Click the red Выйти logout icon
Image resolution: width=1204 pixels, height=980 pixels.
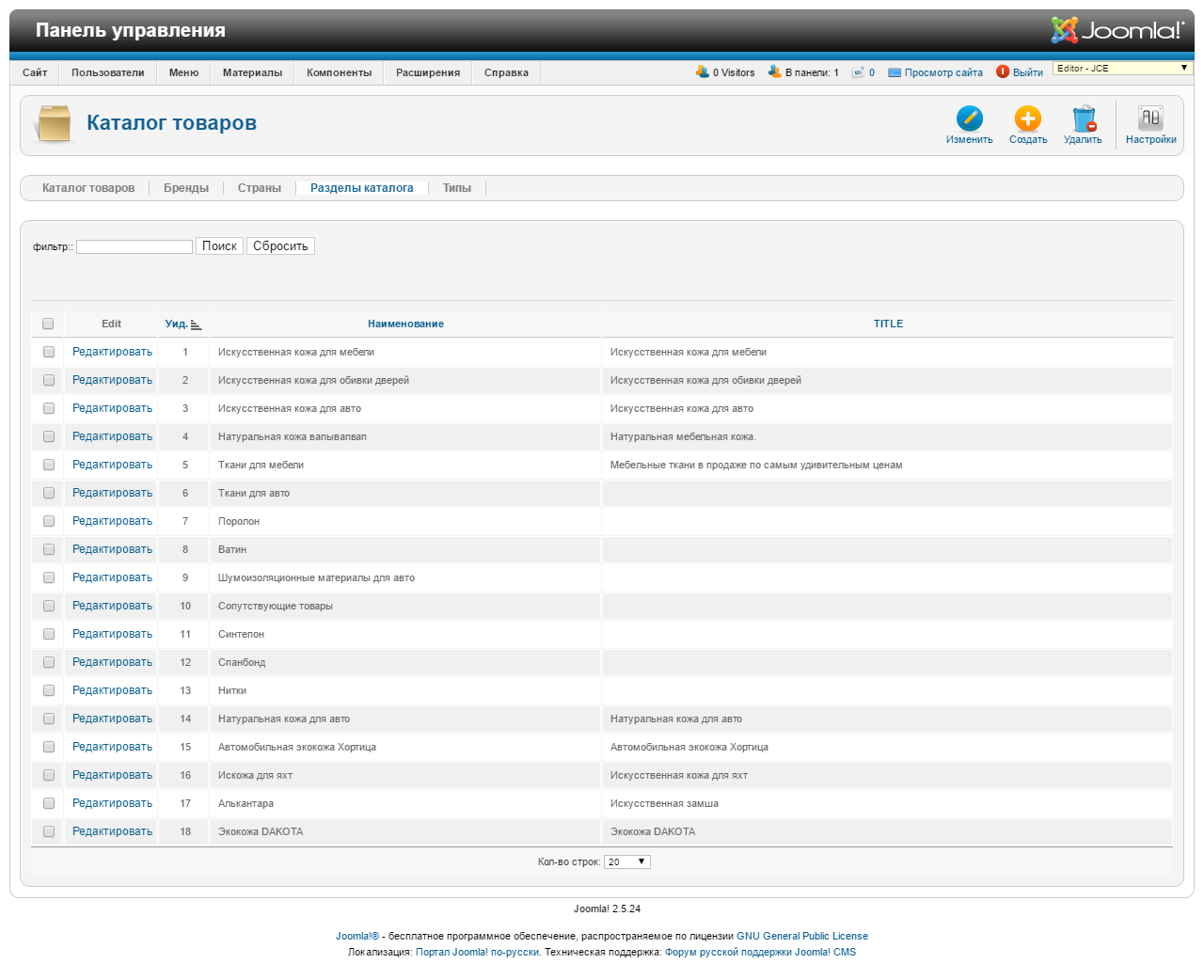pos(1003,71)
